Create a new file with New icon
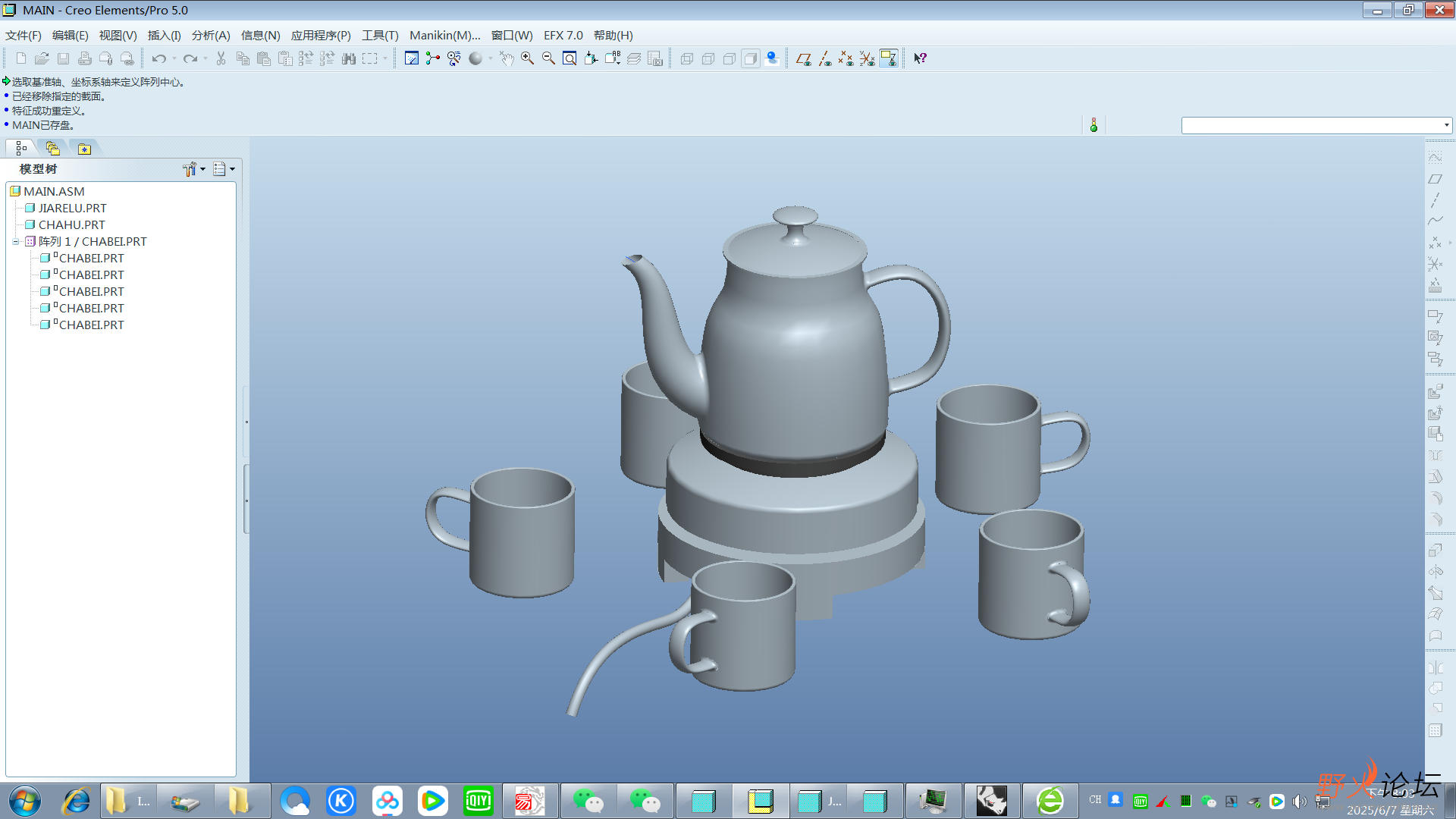Image resolution: width=1456 pixels, height=819 pixels. [x=21, y=58]
